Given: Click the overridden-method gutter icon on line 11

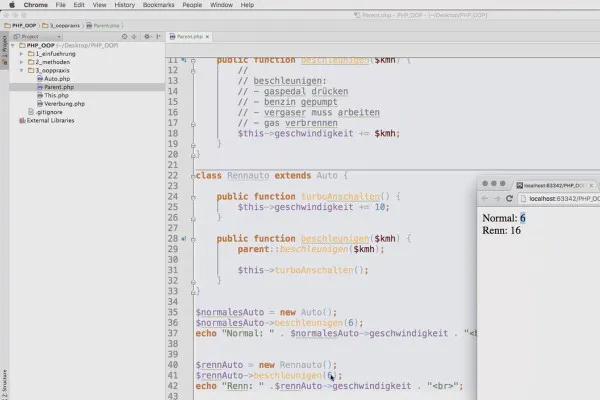Looking at the screenshot, I should (184, 60).
